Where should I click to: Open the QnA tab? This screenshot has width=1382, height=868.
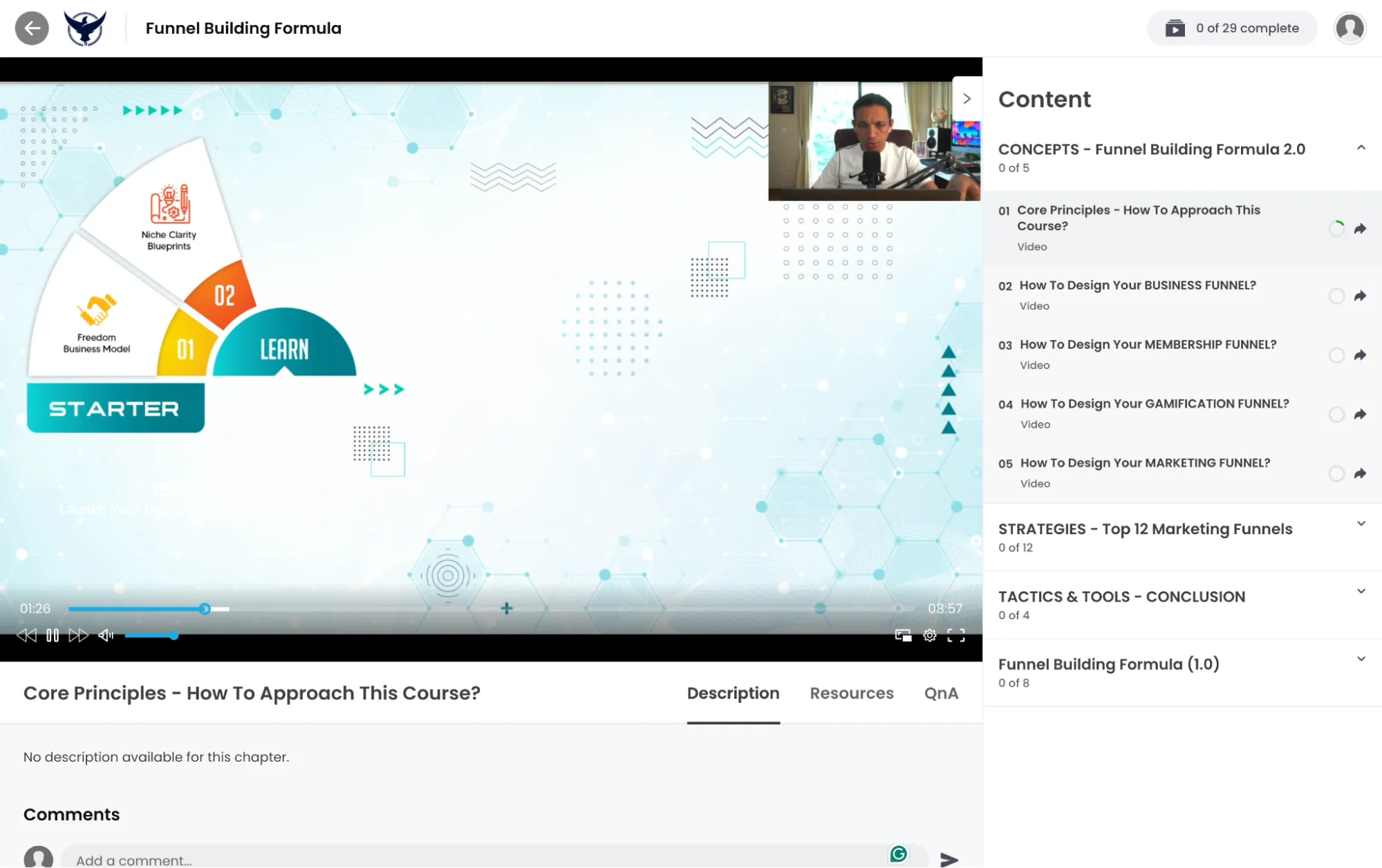pos(941,694)
